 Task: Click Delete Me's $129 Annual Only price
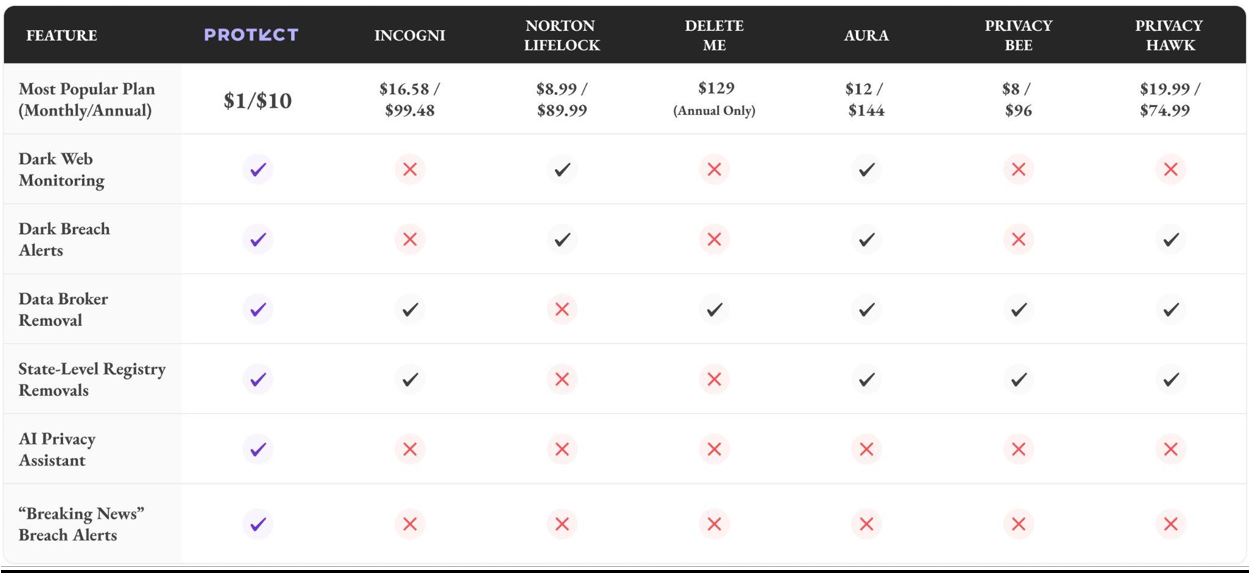[714, 99]
